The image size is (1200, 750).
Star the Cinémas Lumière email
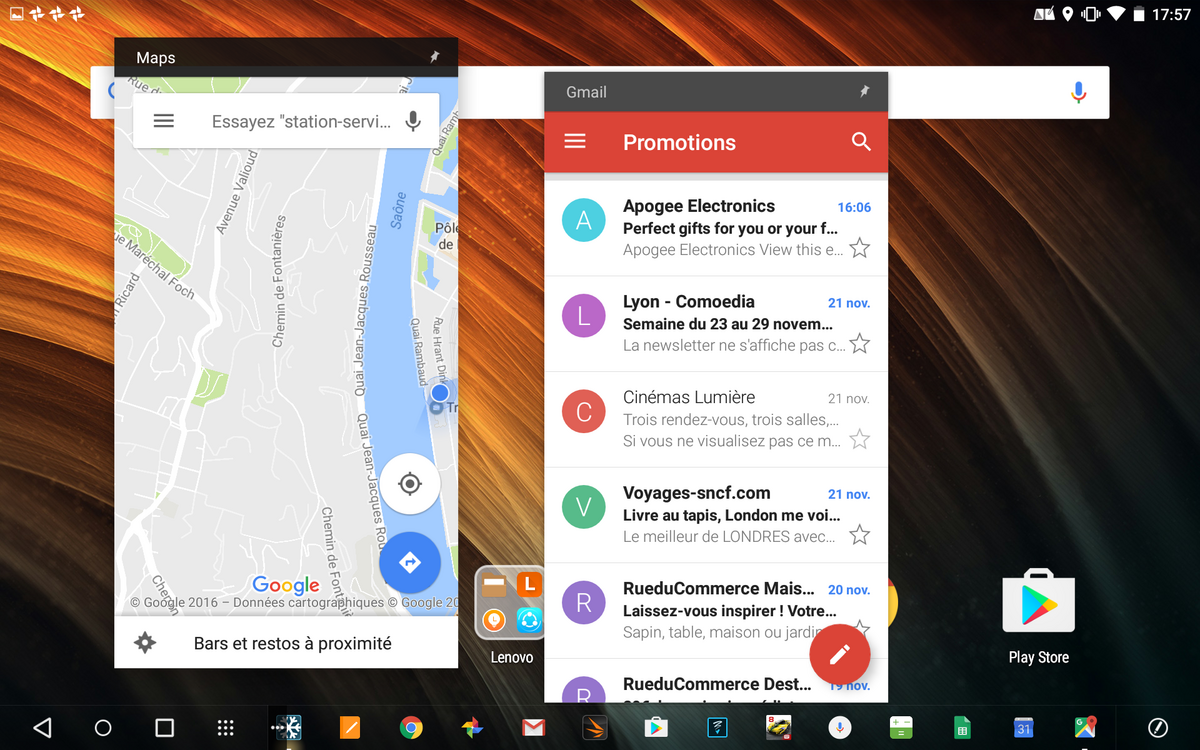[x=859, y=439]
